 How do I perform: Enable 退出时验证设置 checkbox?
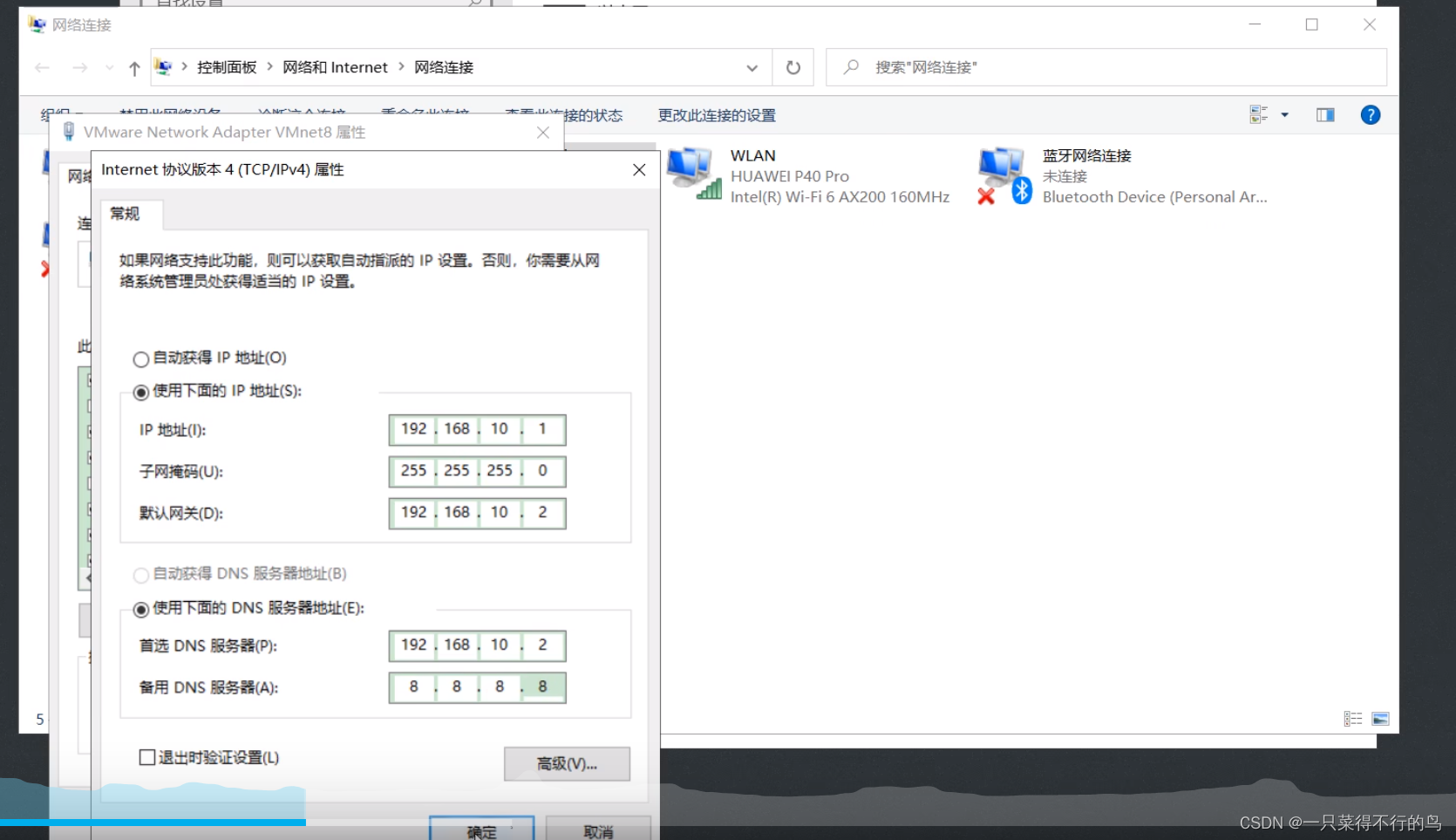coord(147,757)
